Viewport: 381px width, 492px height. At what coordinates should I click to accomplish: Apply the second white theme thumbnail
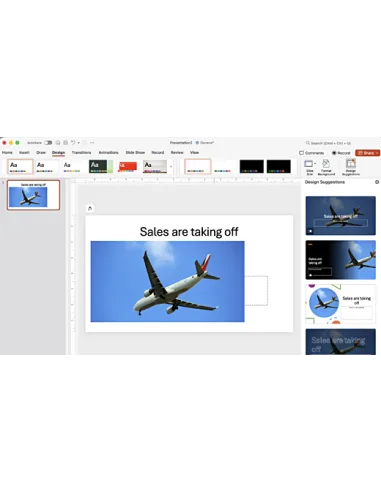pyautogui.click(x=47, y=166)
